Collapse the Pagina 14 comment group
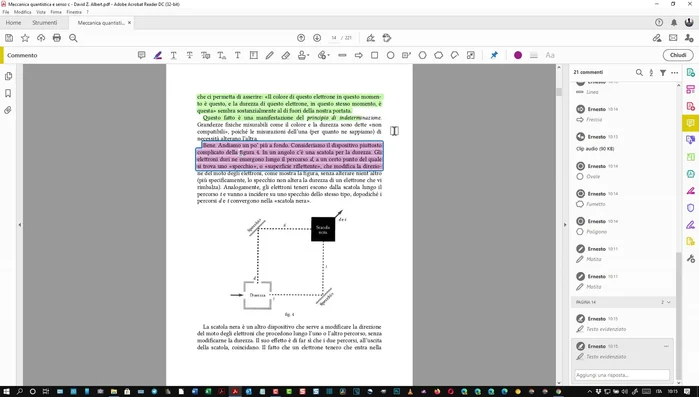699x397 pixels. (x=668, y=302)
